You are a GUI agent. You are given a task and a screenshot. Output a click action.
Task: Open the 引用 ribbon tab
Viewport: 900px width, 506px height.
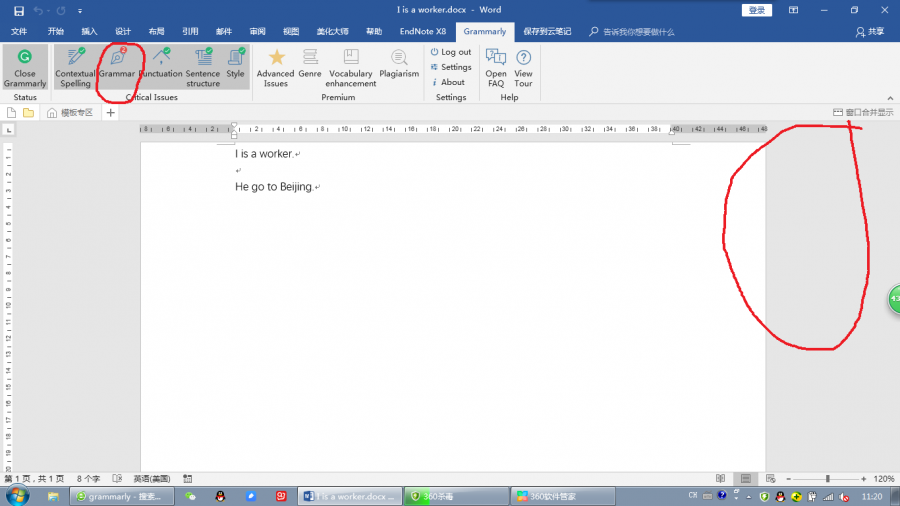click(x=190, y=32)
